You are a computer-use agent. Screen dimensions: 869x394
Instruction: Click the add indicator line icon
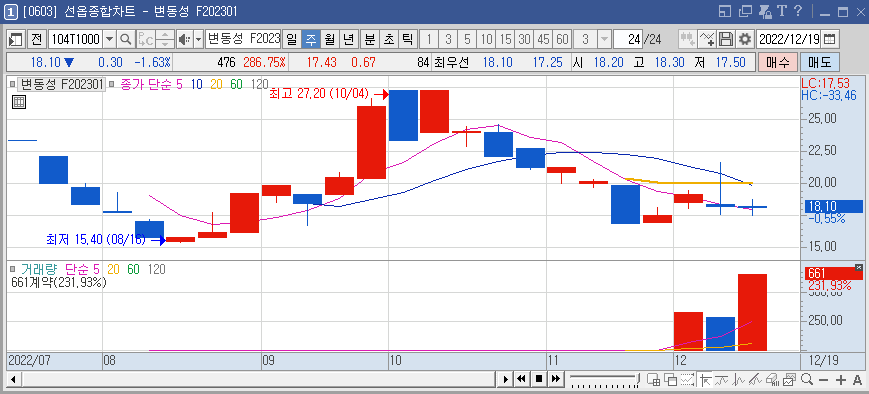707,39
